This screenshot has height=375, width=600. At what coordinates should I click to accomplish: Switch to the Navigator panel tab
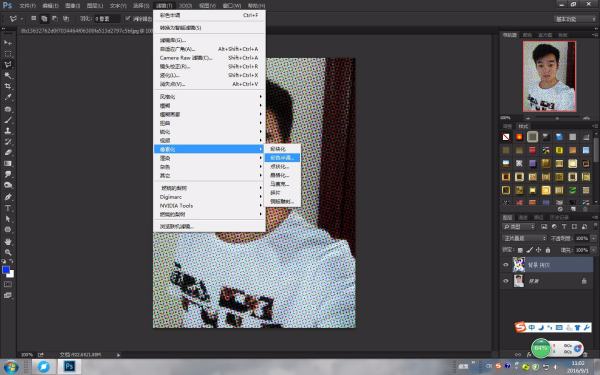509,35
